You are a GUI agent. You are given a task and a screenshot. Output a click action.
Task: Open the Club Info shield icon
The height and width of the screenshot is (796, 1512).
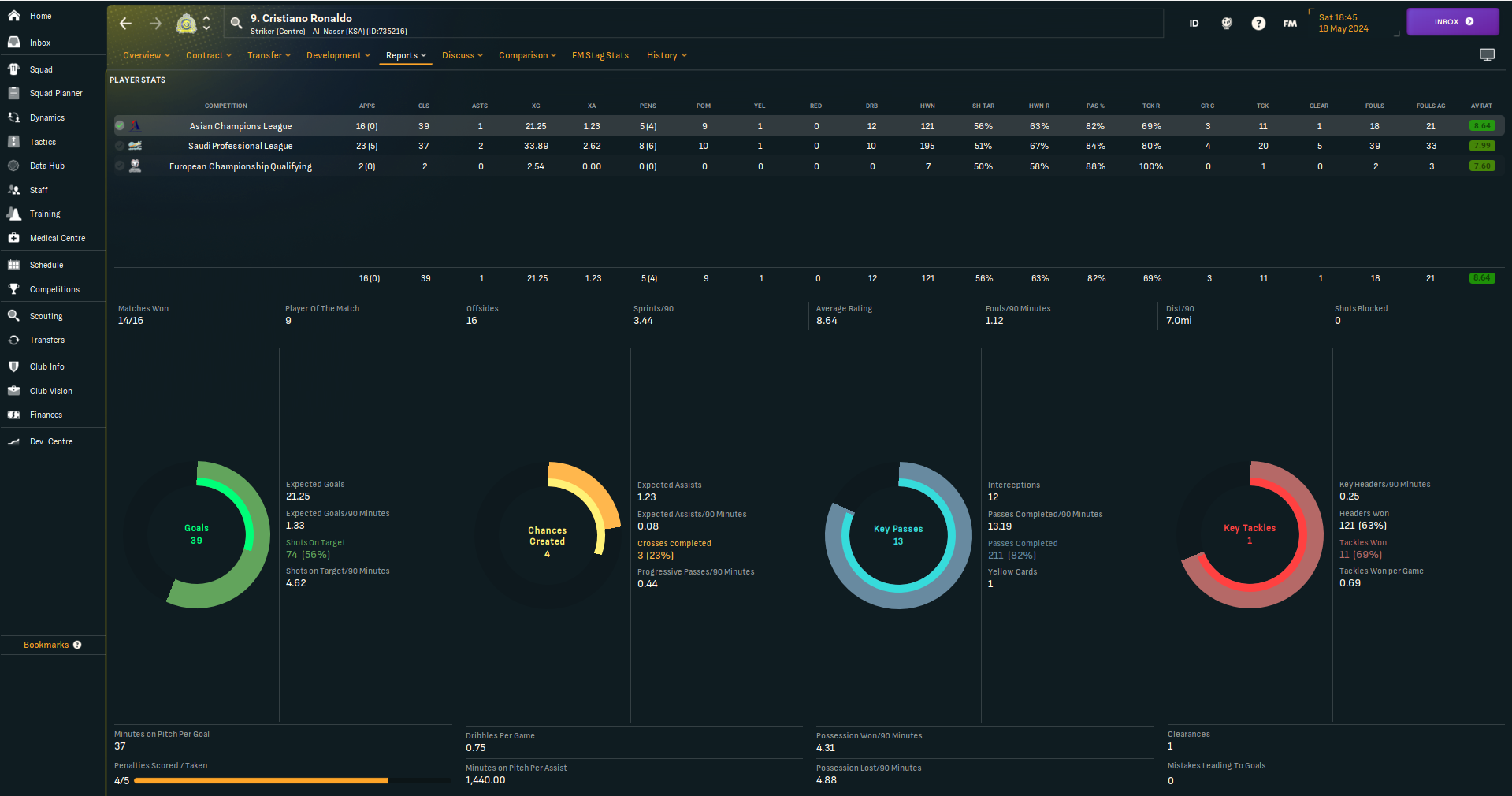13,366
